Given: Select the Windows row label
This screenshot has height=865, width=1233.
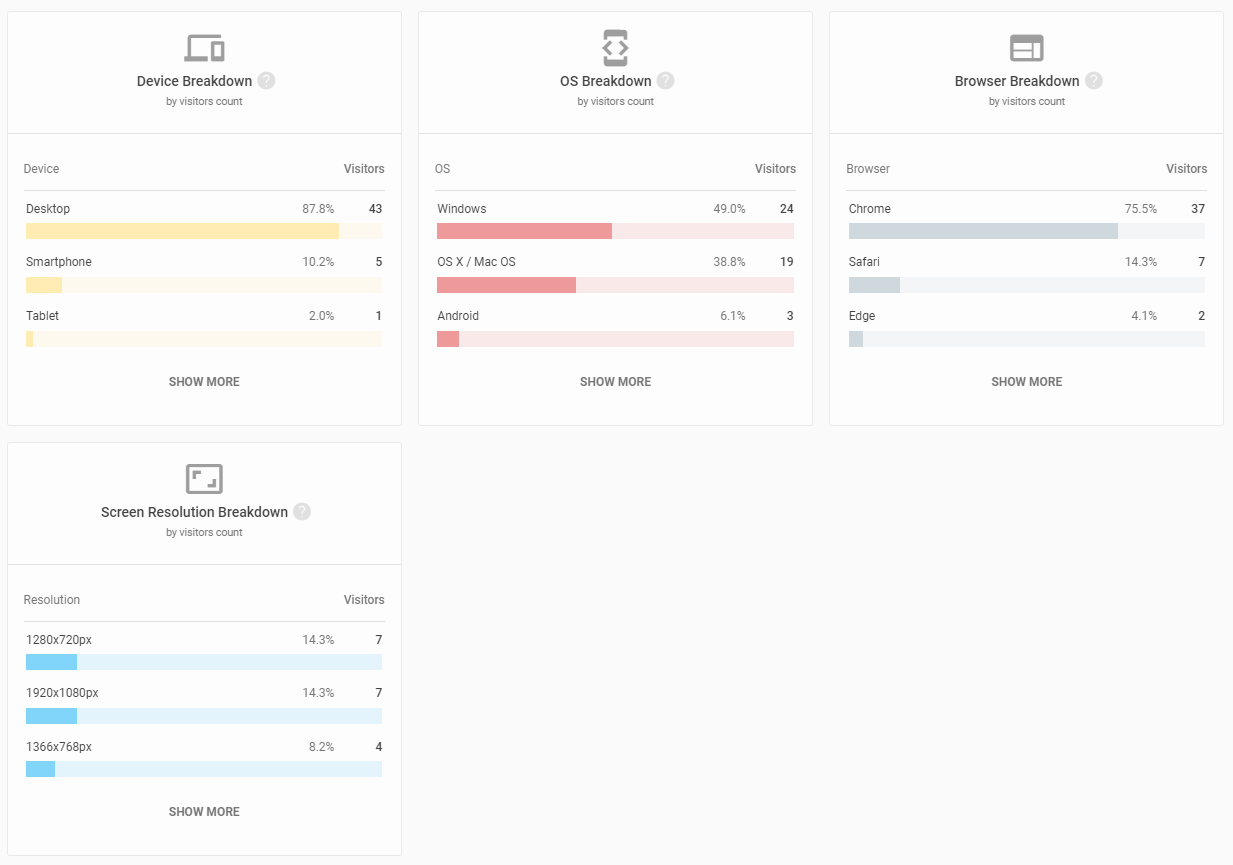Looking at the screenshot, I should (462, 209).
